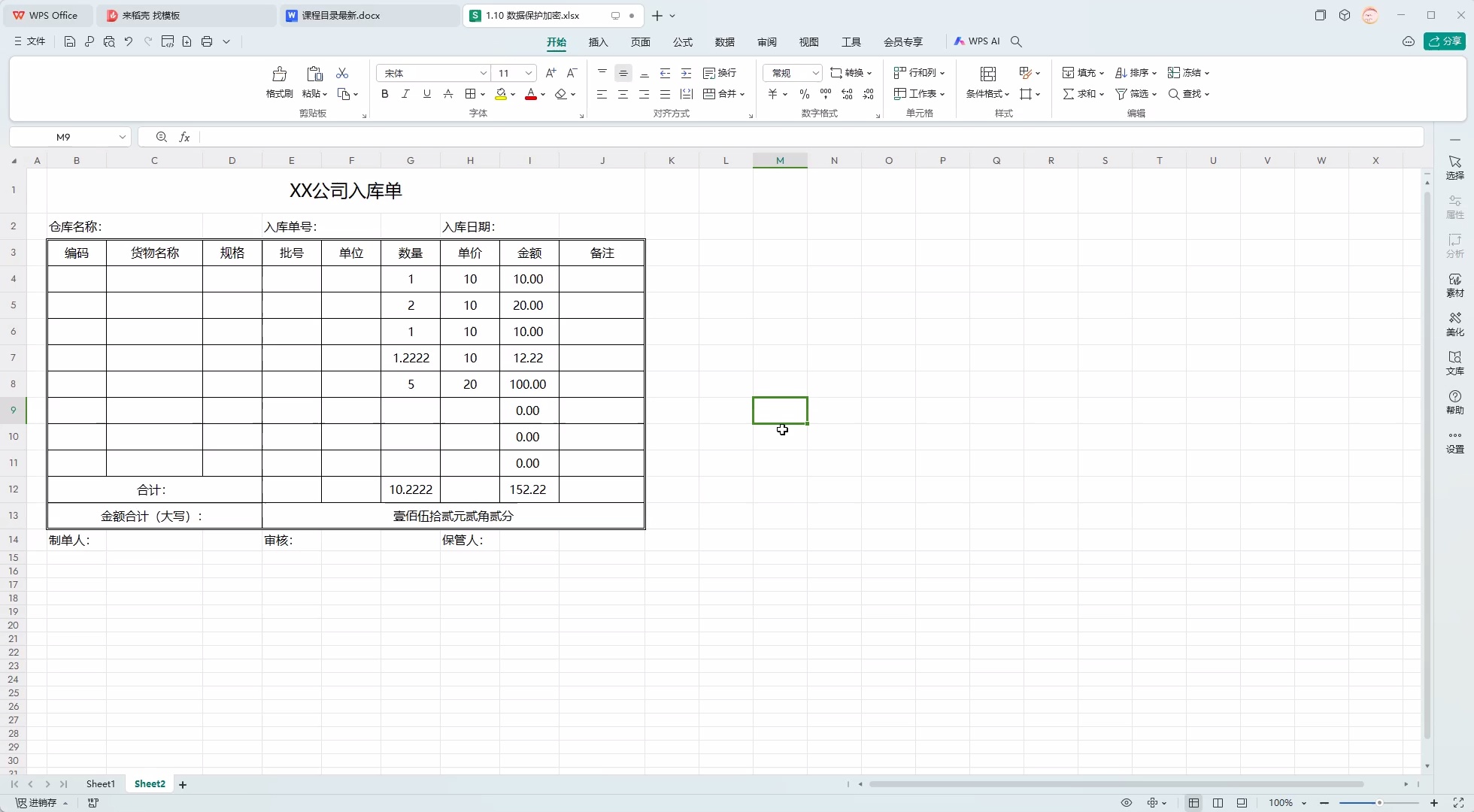Open the font color red swatch dropdown

[x=541, y=94]
